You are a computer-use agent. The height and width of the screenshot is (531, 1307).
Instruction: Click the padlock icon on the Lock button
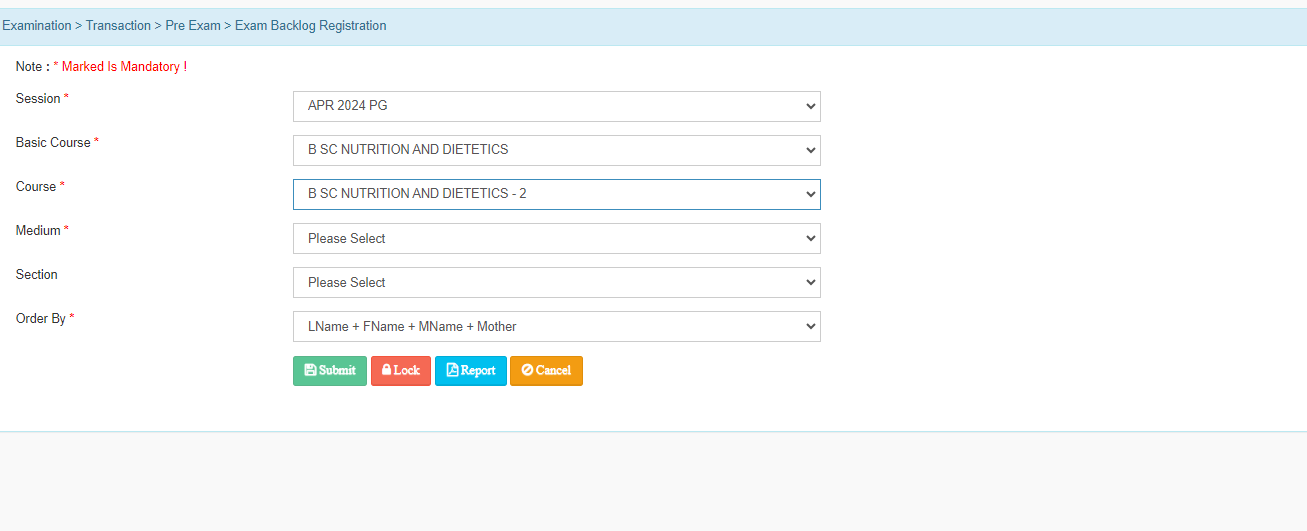coord(386,370)
